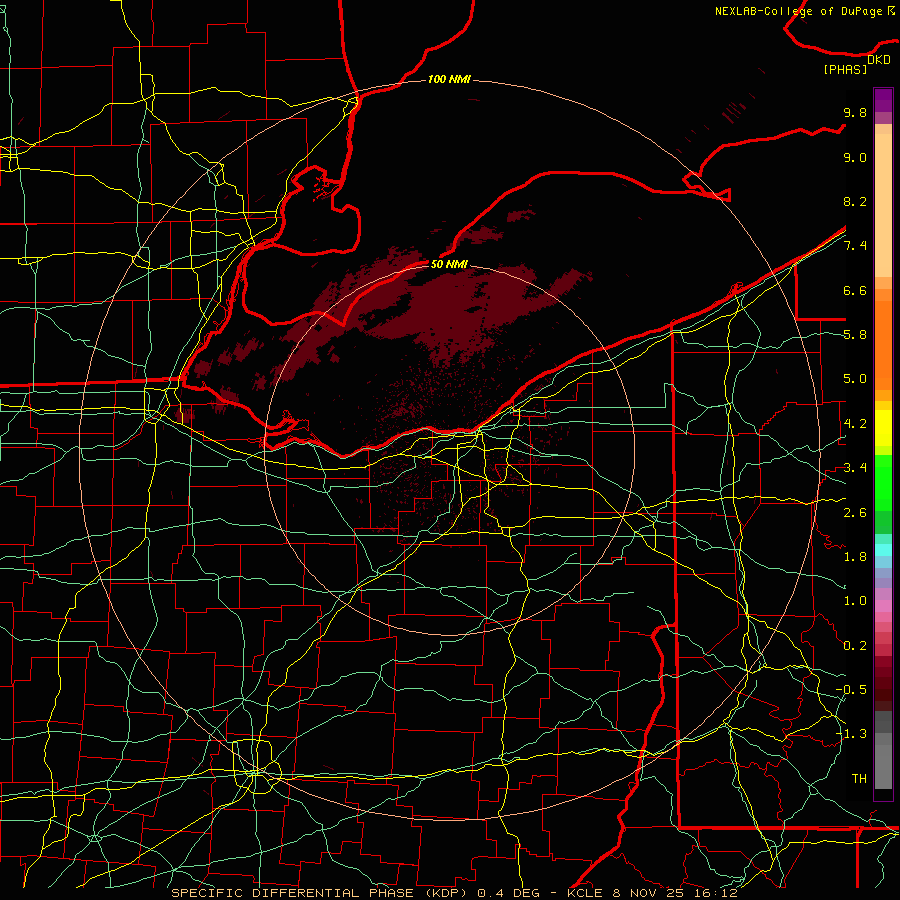900x900 pixels.
Task: Select the 2.6 value on color scale
Action: pos(855,512)
